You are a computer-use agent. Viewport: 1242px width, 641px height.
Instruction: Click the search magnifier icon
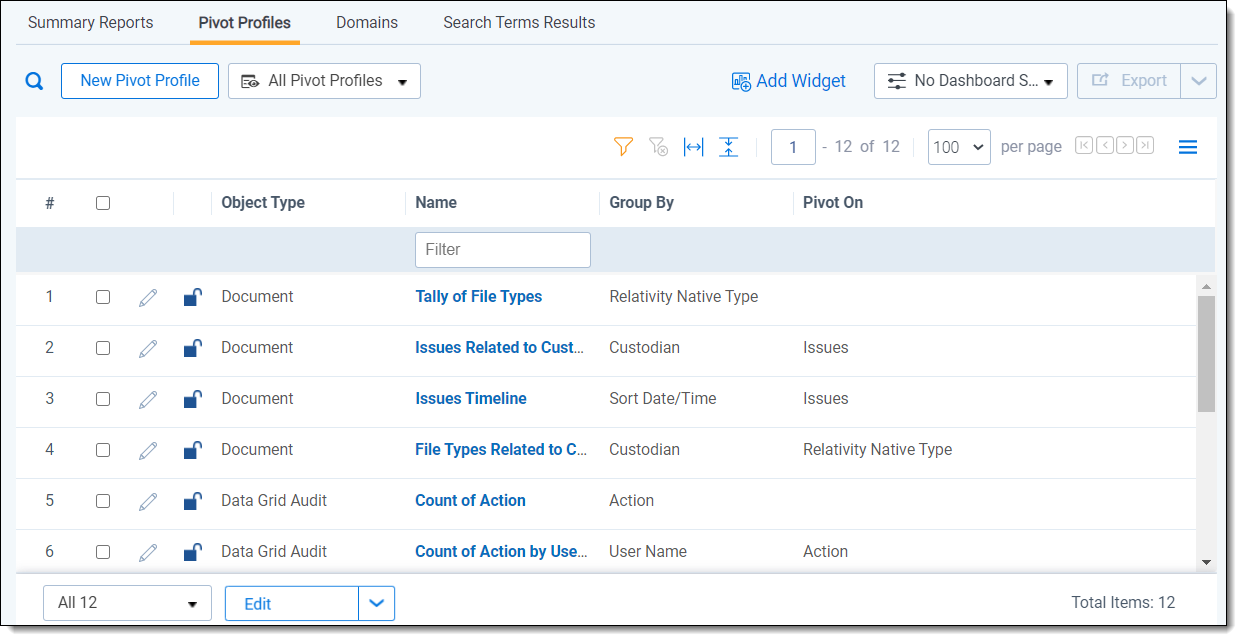click(x=35, y=82)
